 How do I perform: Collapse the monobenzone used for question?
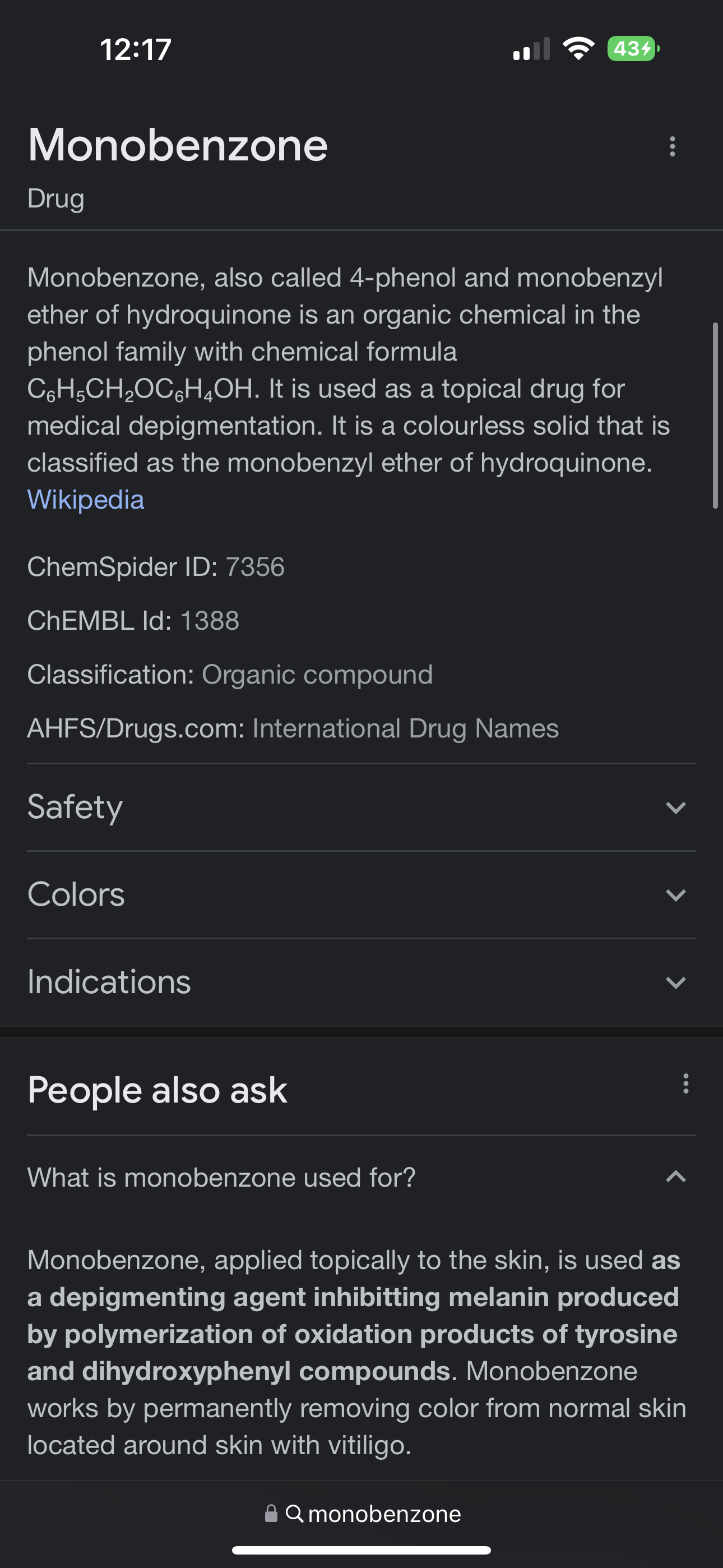675,1177
